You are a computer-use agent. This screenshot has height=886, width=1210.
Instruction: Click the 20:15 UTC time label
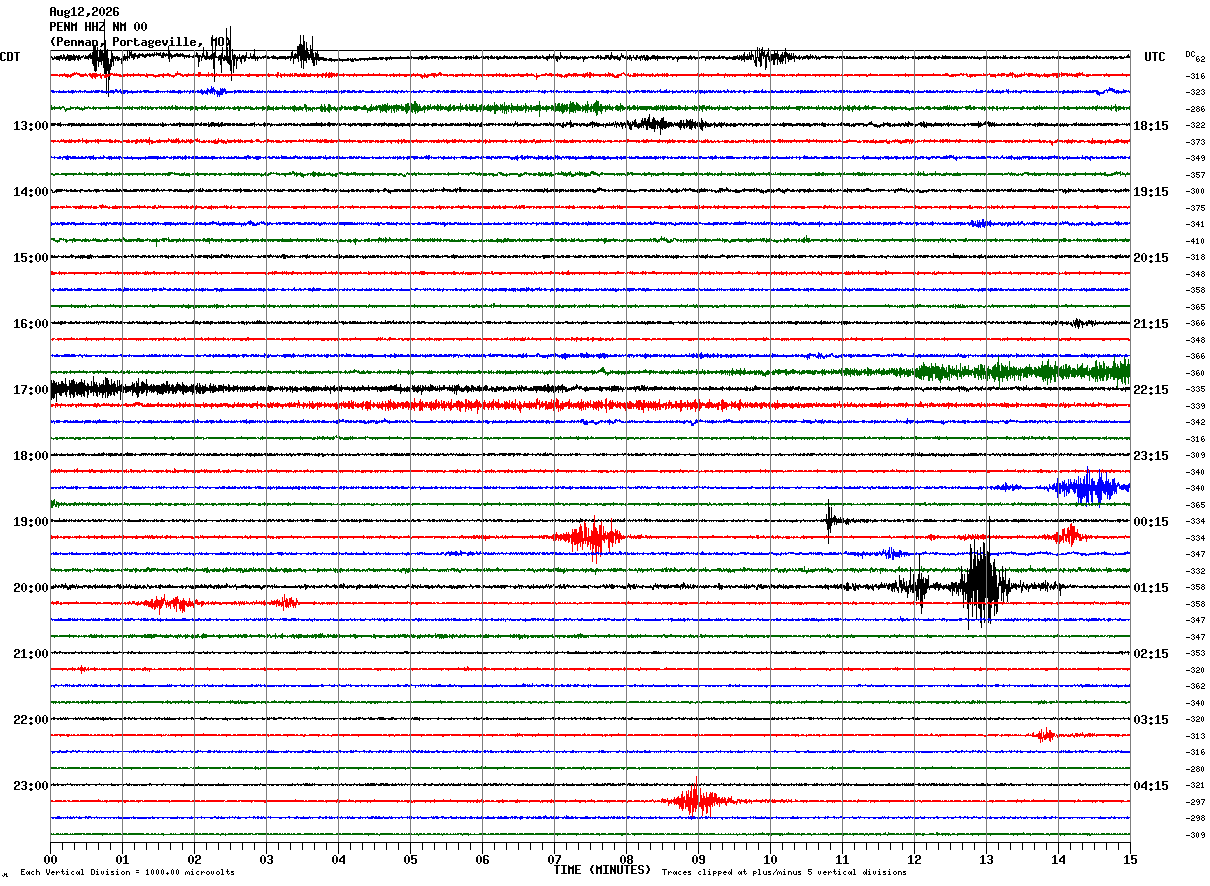point(1151,258)
